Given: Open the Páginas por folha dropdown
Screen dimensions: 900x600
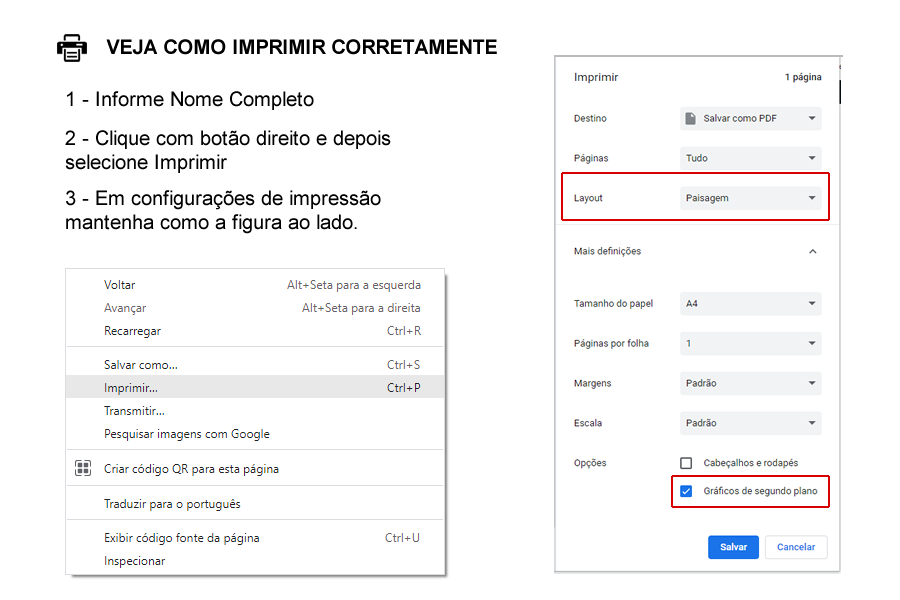Looking at the screenshot, I should (750, 343).
